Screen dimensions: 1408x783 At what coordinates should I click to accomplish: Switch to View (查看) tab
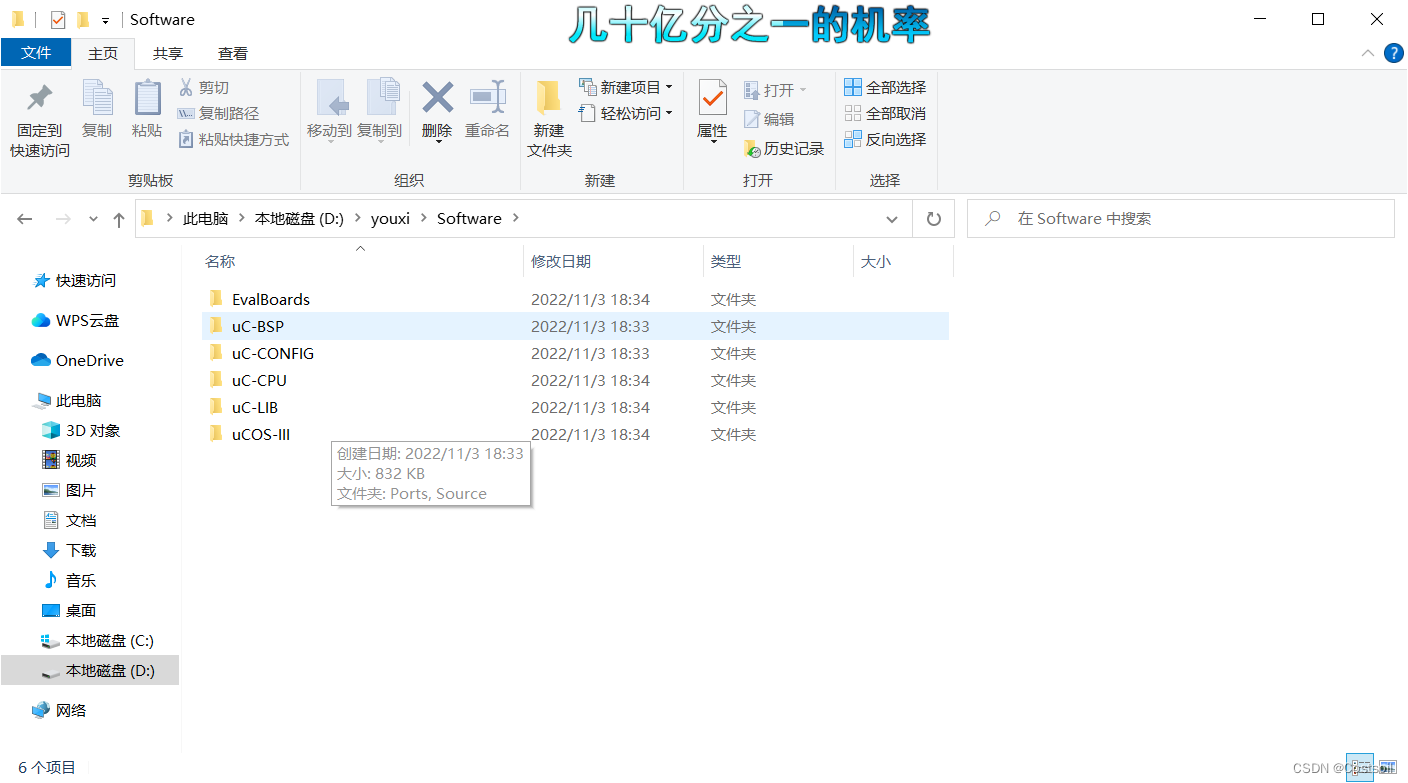tap(233, 53)
